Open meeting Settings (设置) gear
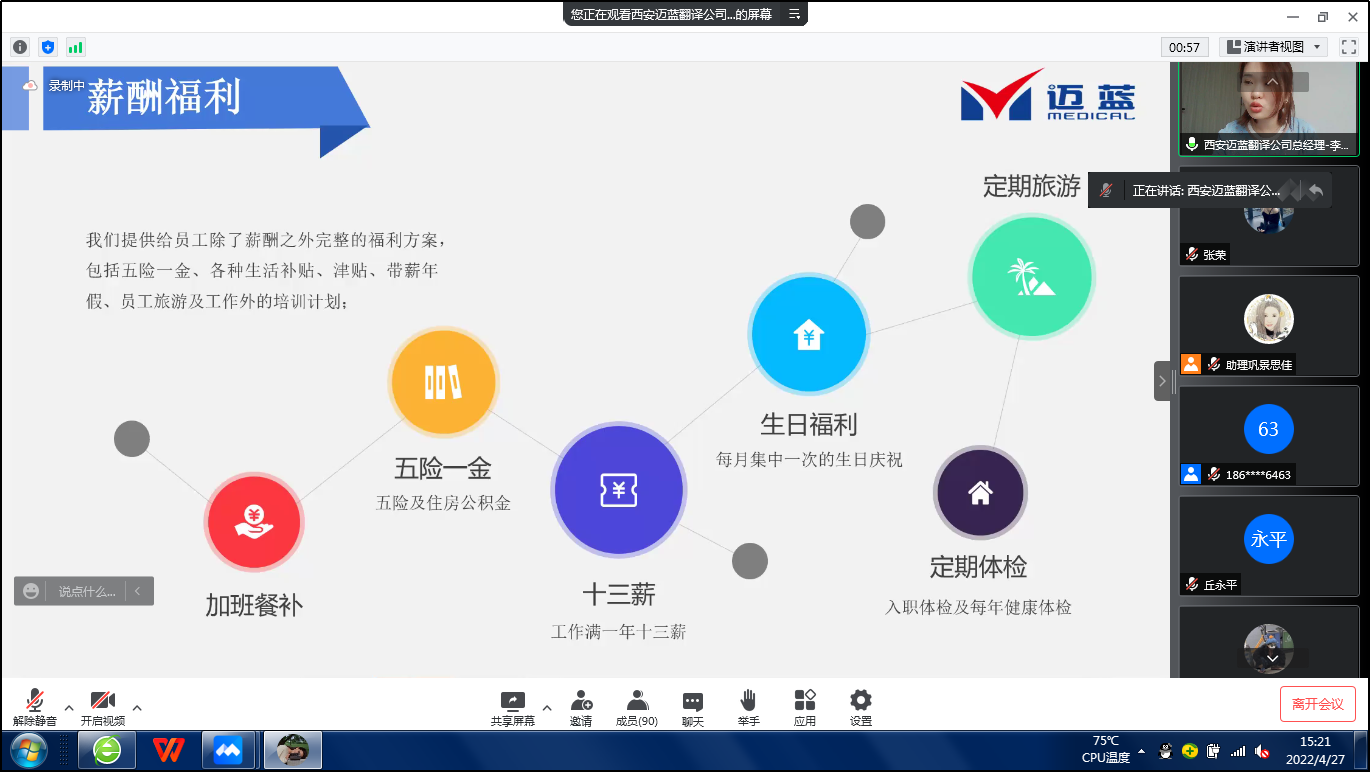 [860, 706]
